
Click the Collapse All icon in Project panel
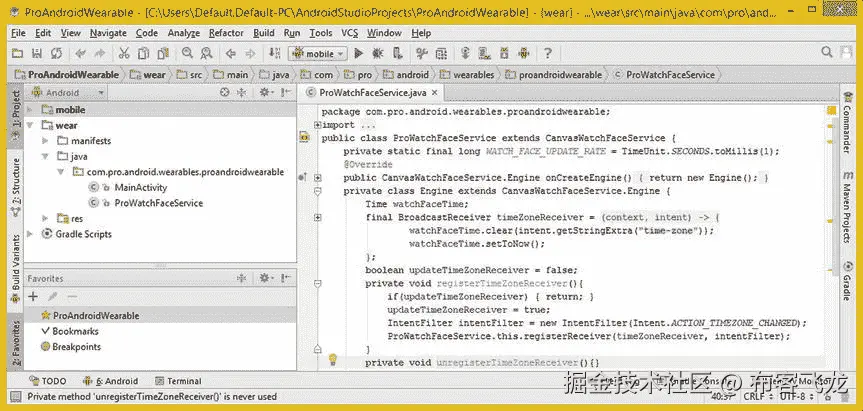(241, 92)
